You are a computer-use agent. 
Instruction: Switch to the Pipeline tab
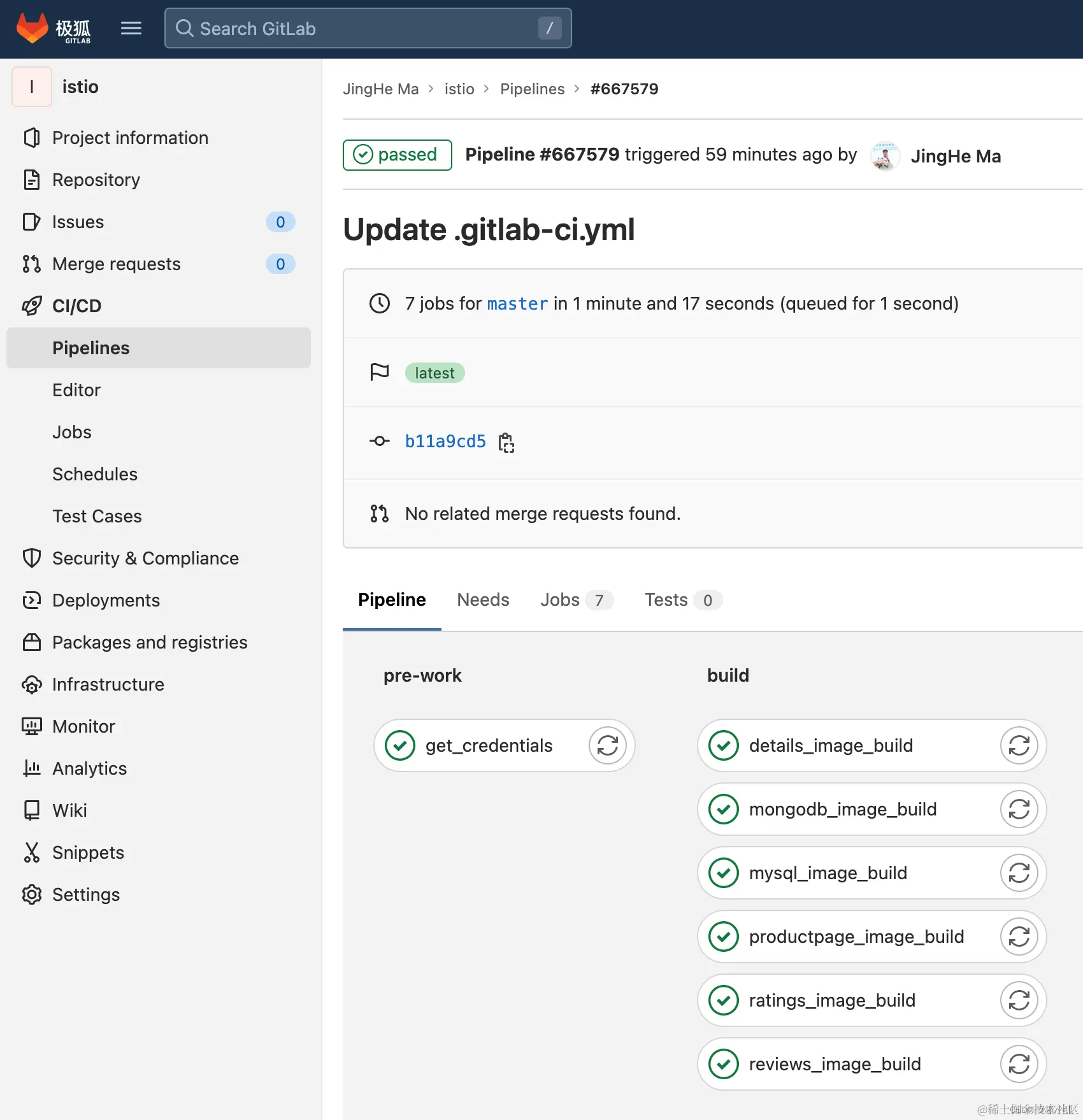coord(392,599)
